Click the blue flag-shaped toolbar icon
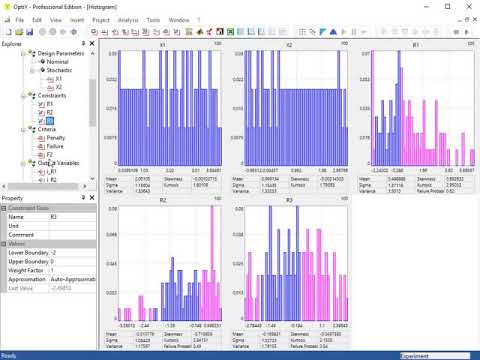 pyautogui.click(x=322, y=32)
